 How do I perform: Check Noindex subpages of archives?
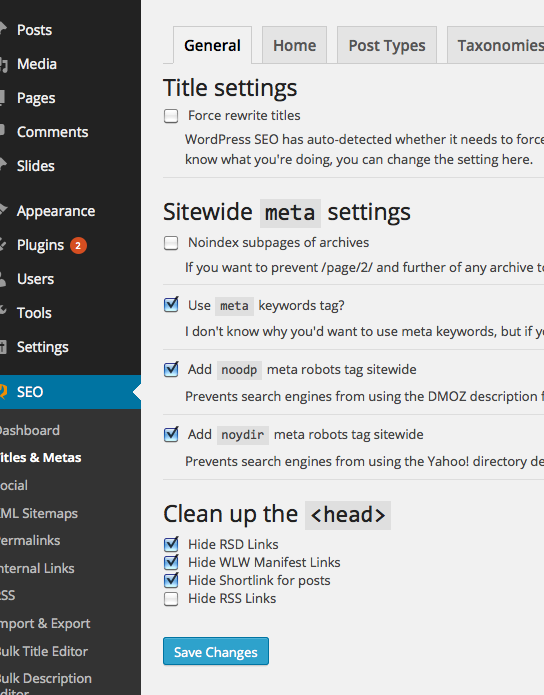(x=171, y=243)
